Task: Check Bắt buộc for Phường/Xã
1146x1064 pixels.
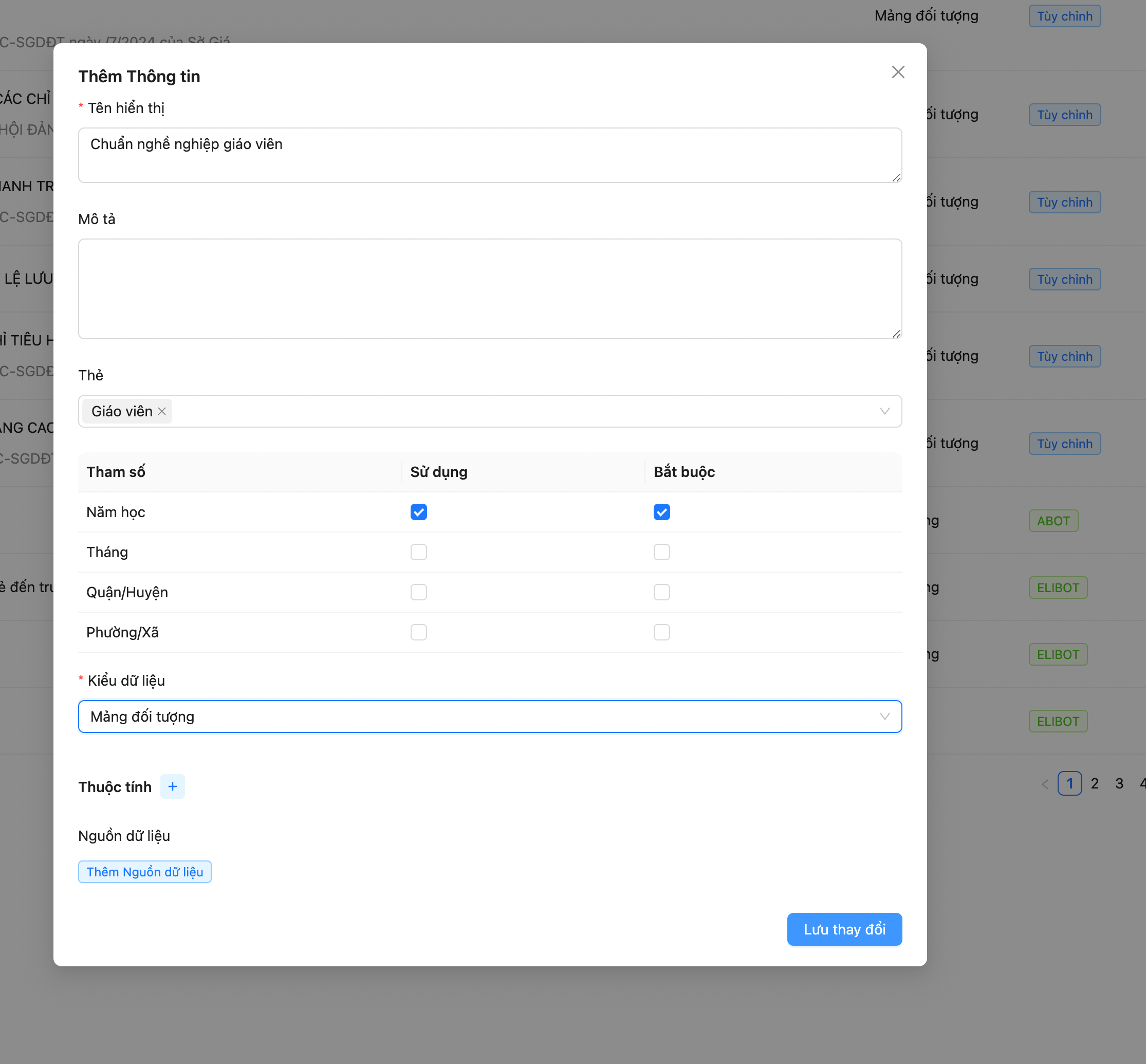Action: point(661,632)
